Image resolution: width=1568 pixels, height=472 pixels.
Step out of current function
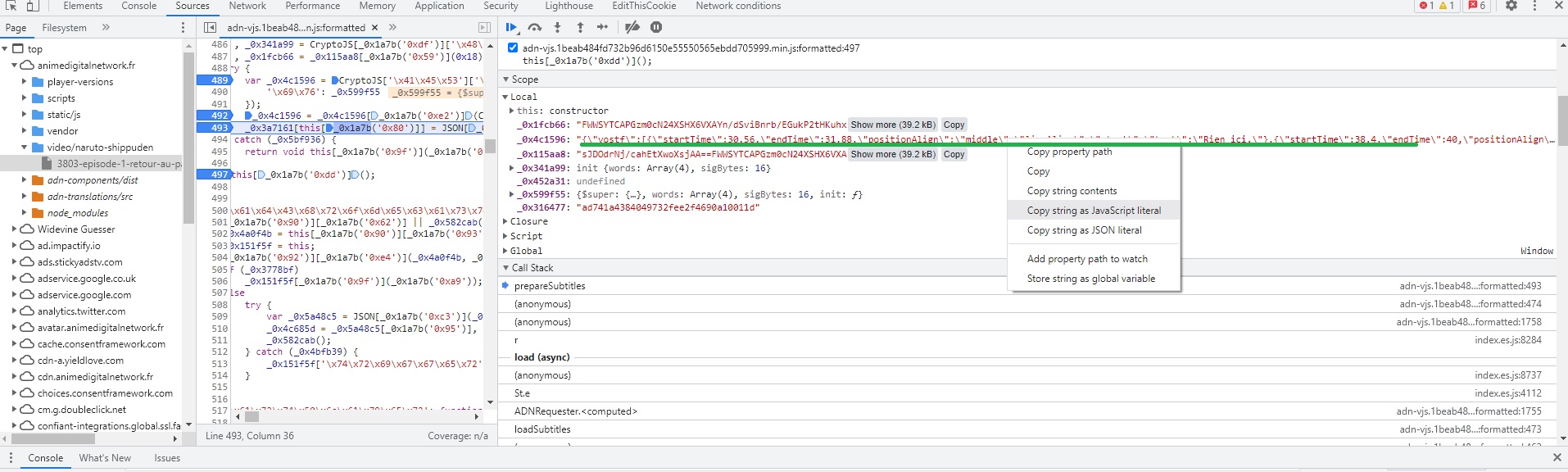(580, 27)
